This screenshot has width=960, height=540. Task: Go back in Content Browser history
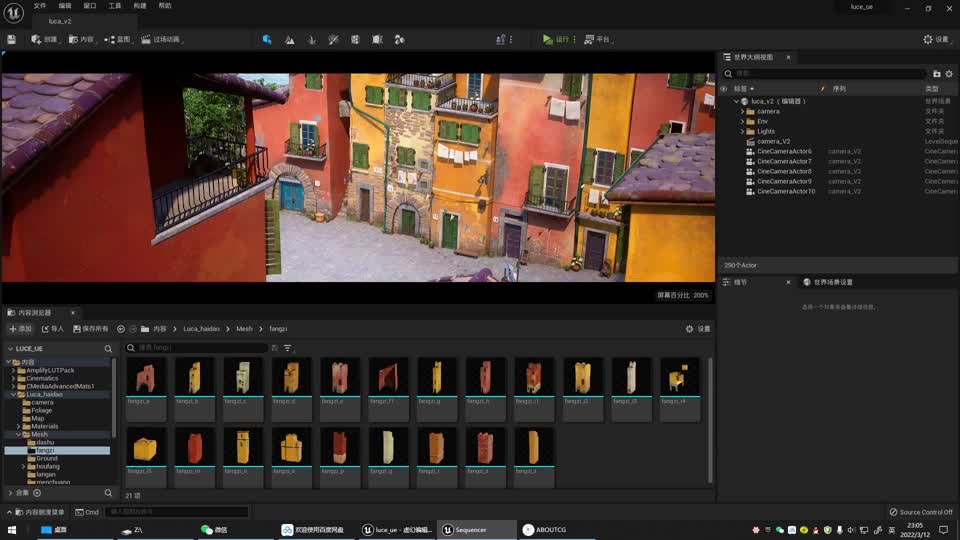(121, 329)
